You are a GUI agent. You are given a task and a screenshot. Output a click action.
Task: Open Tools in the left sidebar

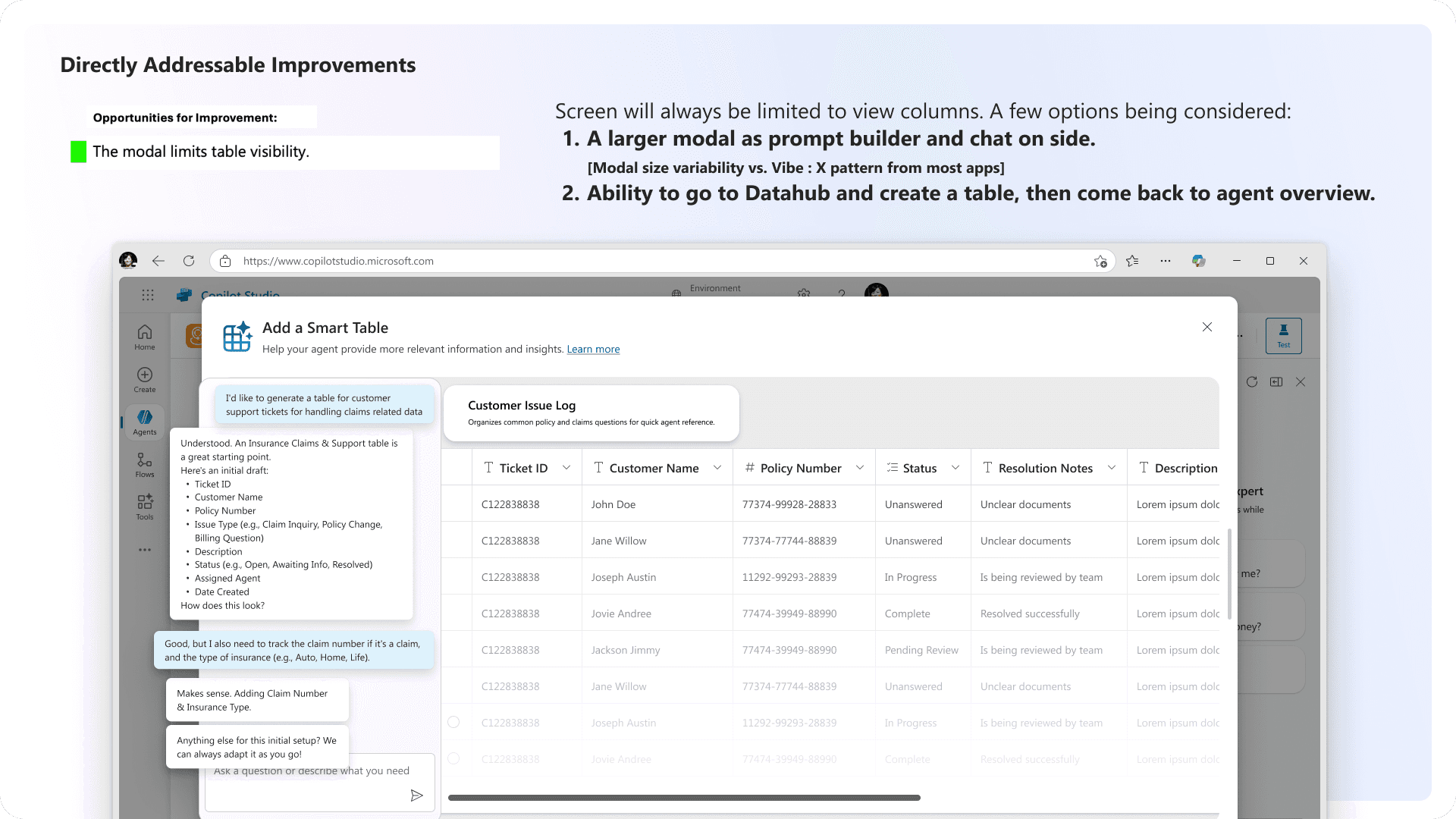point(144,507)
